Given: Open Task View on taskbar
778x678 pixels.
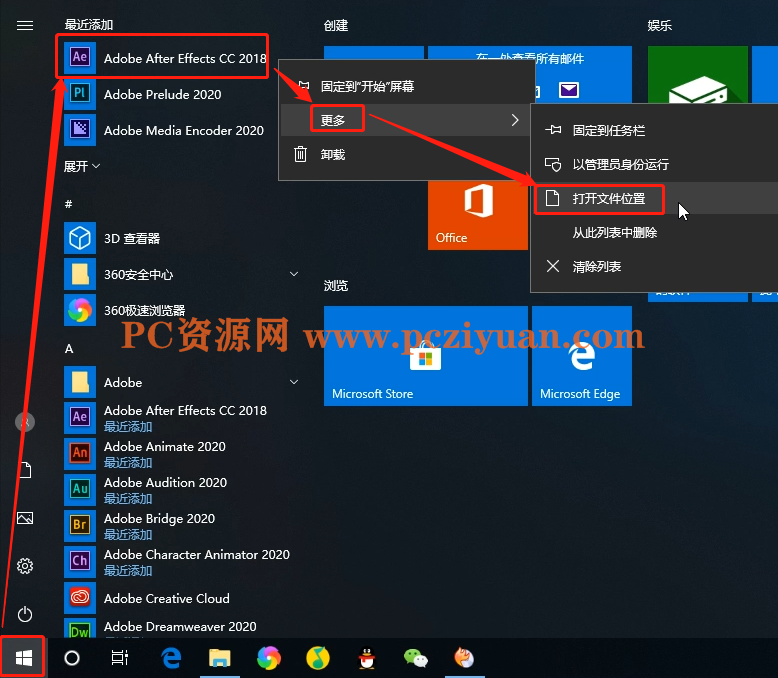Looking at the screenshot, I should [x=120, y=658].
